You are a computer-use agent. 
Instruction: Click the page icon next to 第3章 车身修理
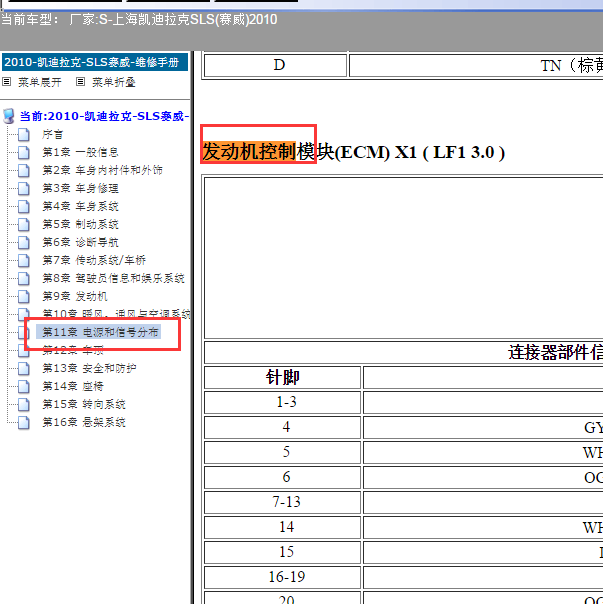click(24, 188)
